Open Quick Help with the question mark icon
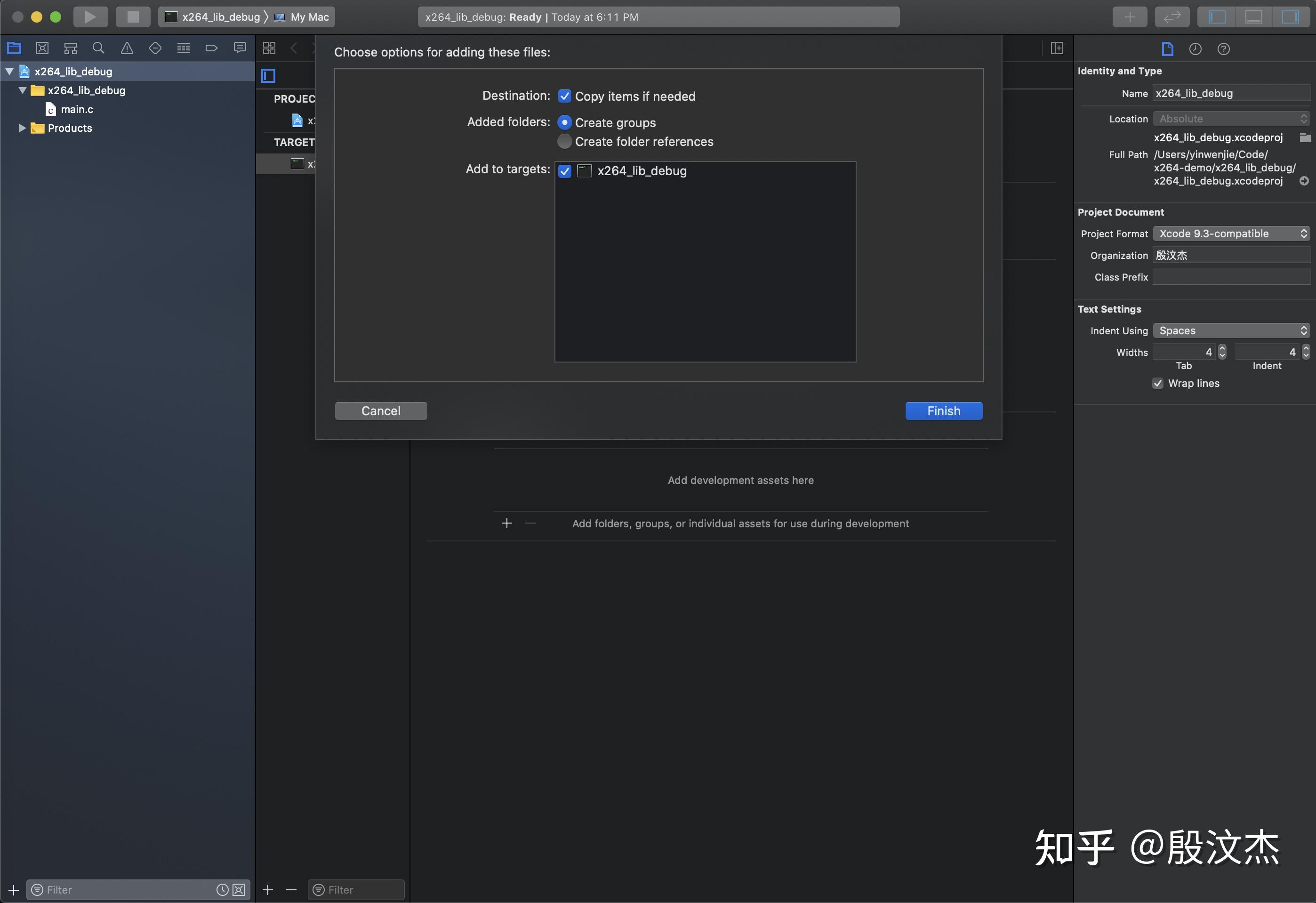Screen dimensions: 1316x903 [x=1224, y=48]
